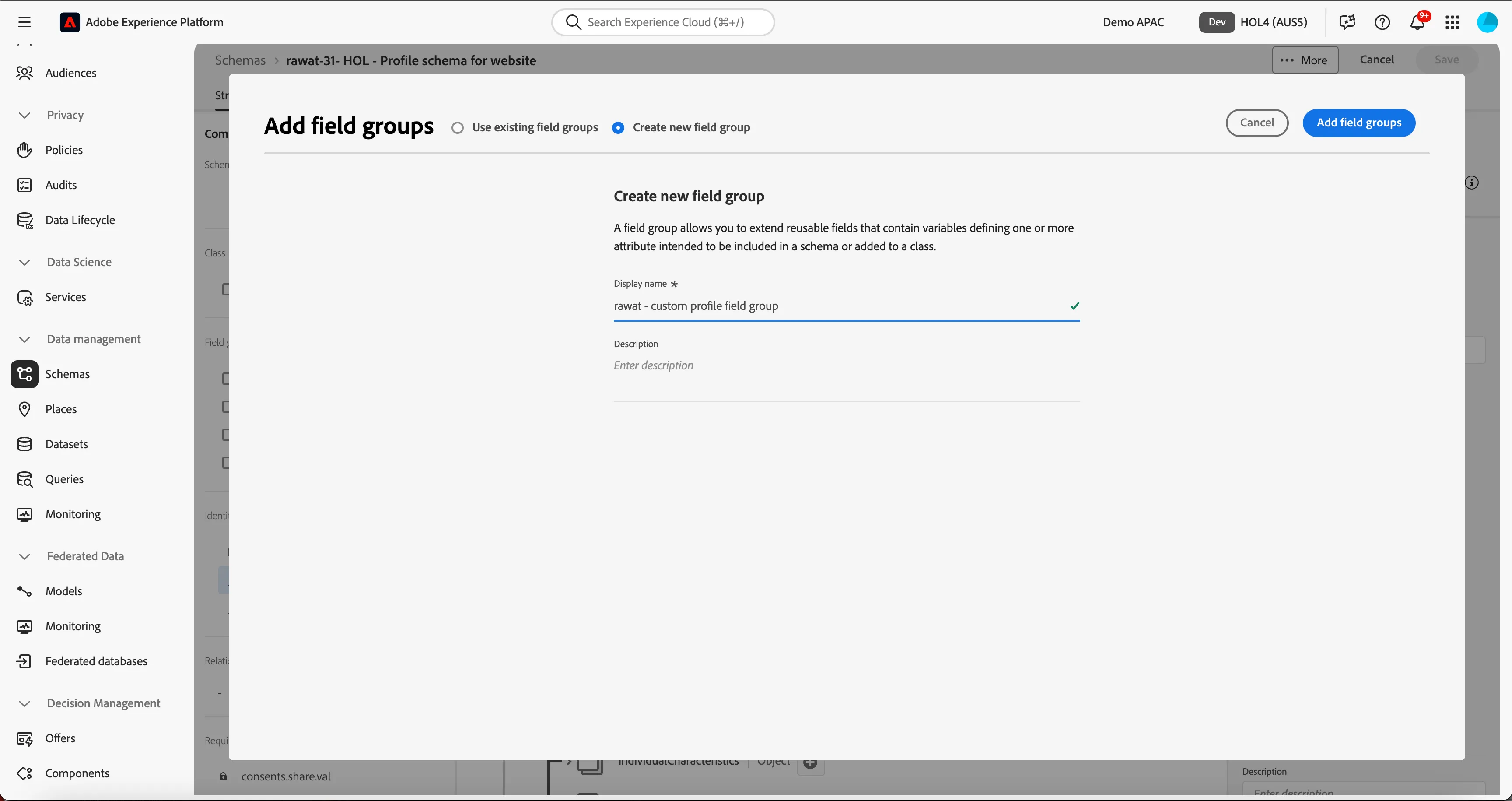This screenshot has width=1512, height=801.
Task: Collapse the Decision Management section
Action: click(x=24, y=703)
